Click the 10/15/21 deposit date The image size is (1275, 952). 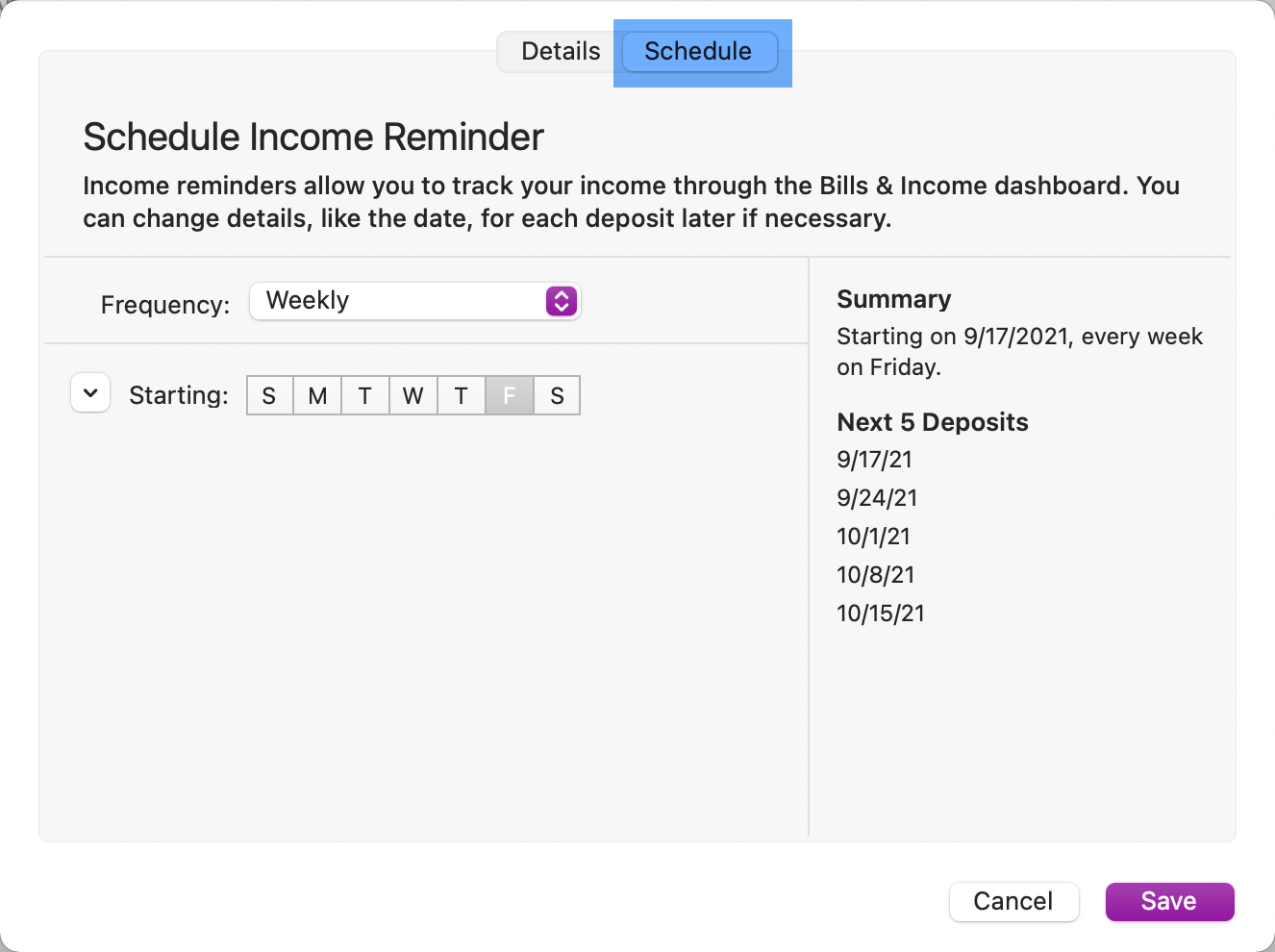point(880,614)
